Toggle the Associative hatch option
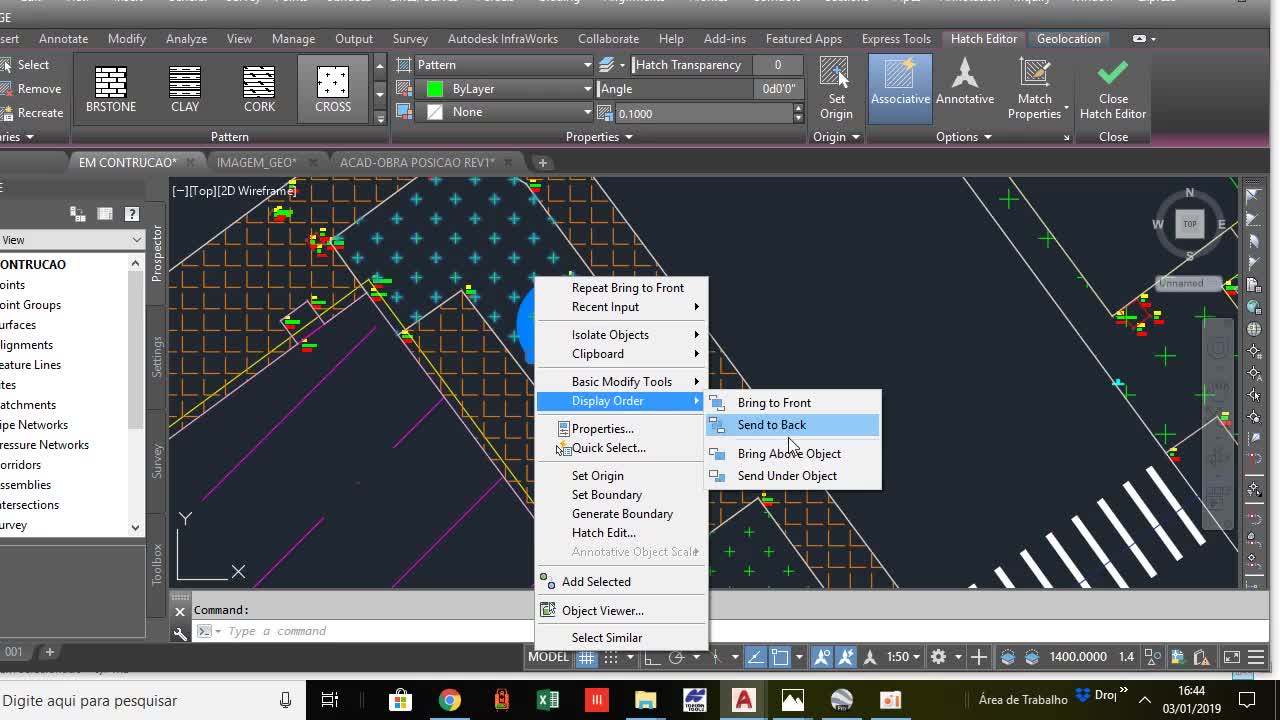Viewport: 1280px width, 720px height. [x=900, y=88]
